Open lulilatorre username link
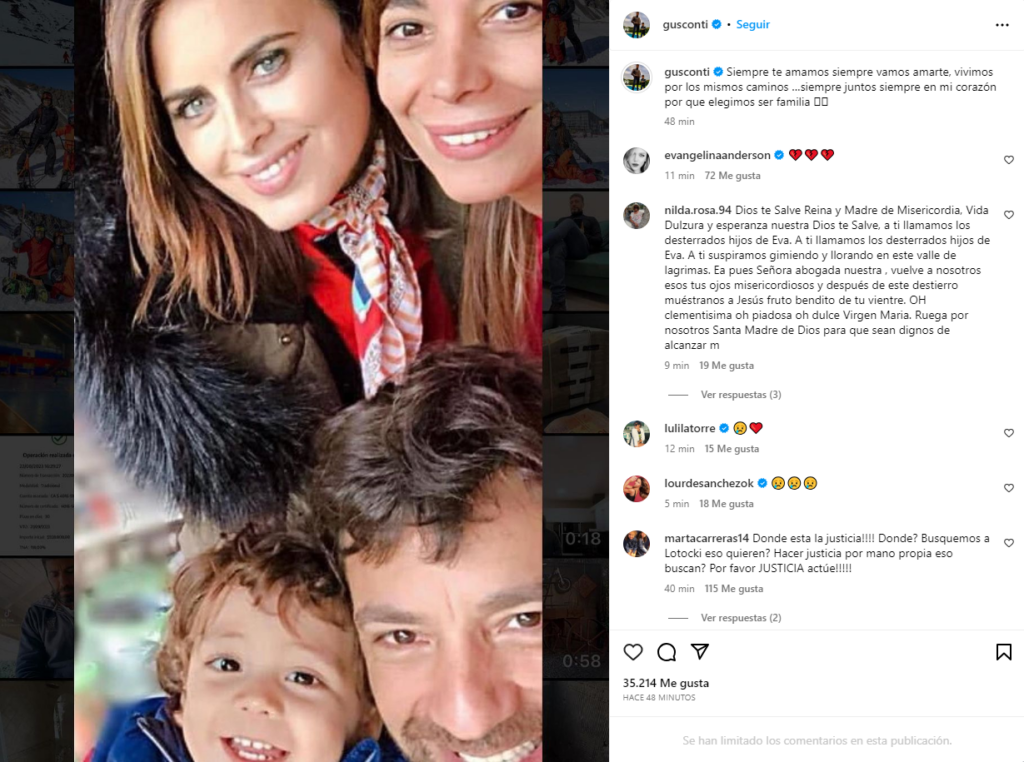The width and height of the screenshot is (1024, 762). coord(690,428)
